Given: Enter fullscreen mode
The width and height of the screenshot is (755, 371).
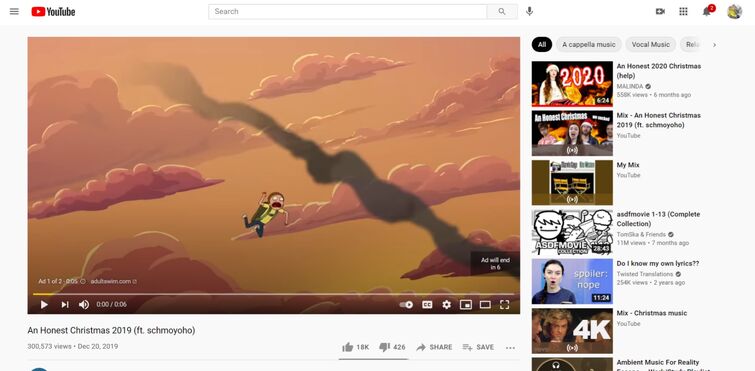Looking at the screenshot, I should 504,305.
